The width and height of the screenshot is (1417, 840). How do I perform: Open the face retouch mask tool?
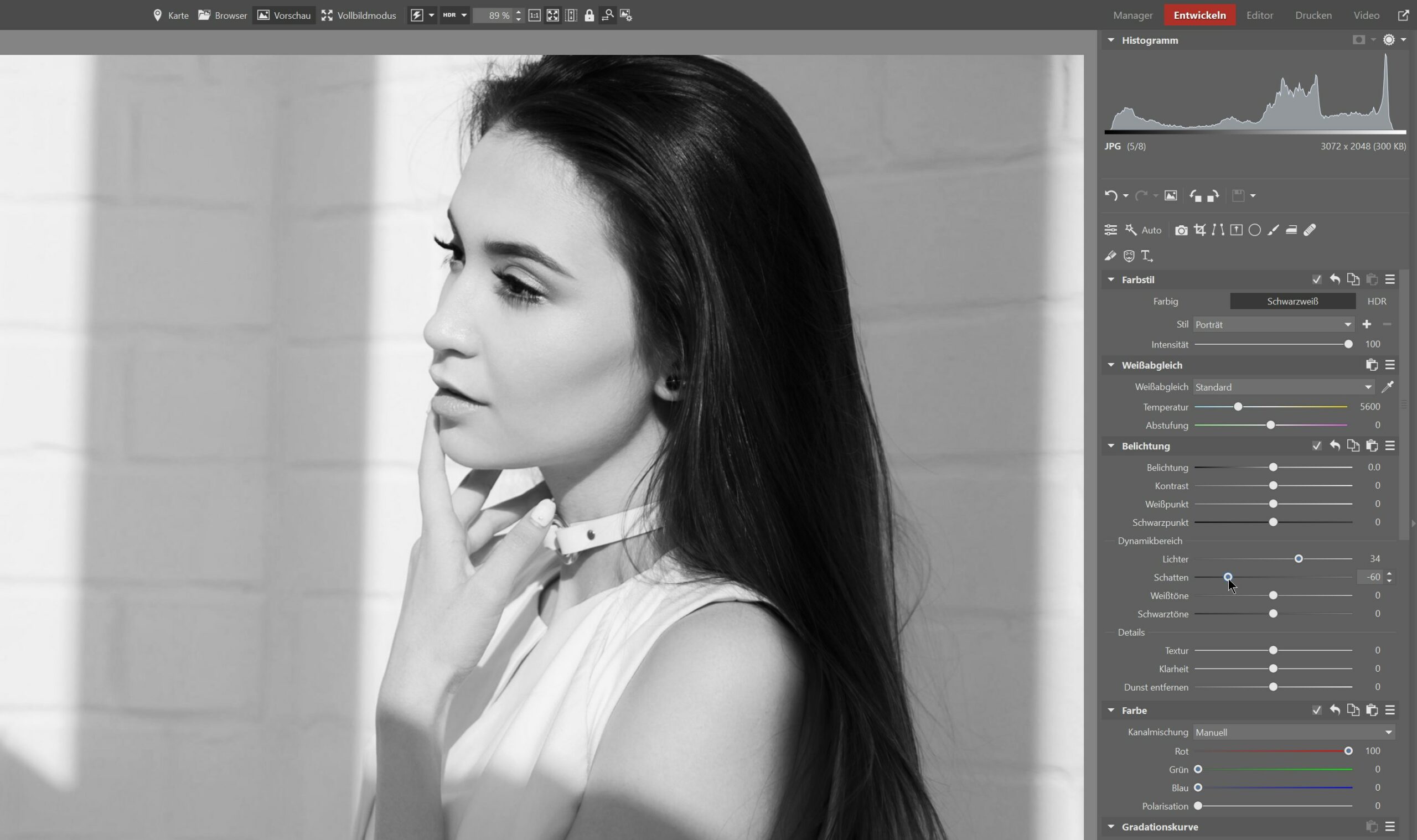coord(1129,256)
